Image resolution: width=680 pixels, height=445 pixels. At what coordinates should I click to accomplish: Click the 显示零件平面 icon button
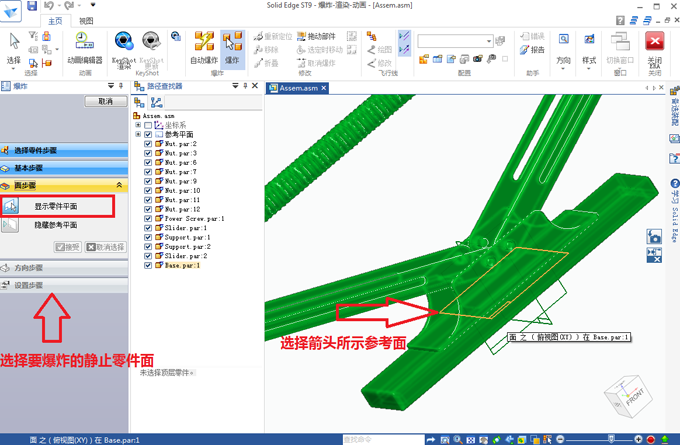tap(12, 206)
